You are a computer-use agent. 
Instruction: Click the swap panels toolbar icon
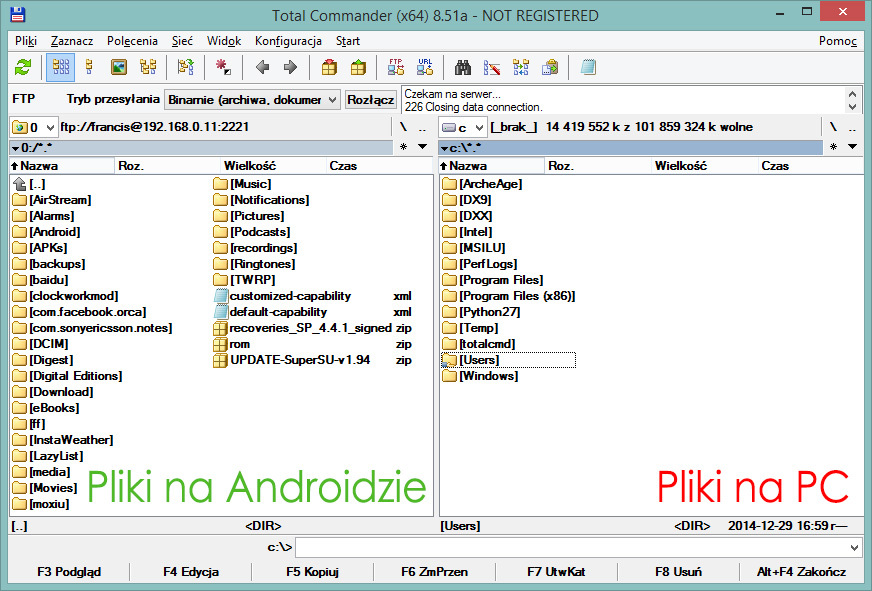coord(185,67)
